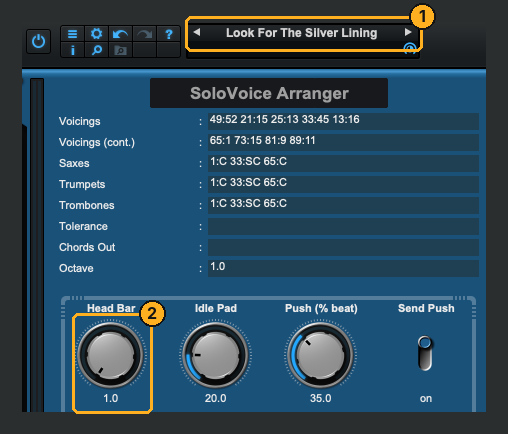This screenshot has height=434, width=508.
Task: Edit the Voicings field 49:52 21:15
Action: 343,121
